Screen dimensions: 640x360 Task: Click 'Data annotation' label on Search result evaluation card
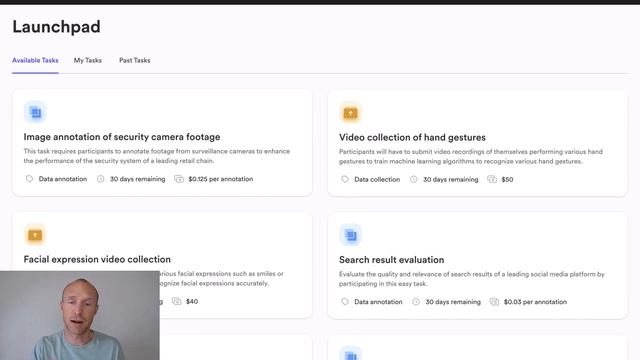click(378, 302)
